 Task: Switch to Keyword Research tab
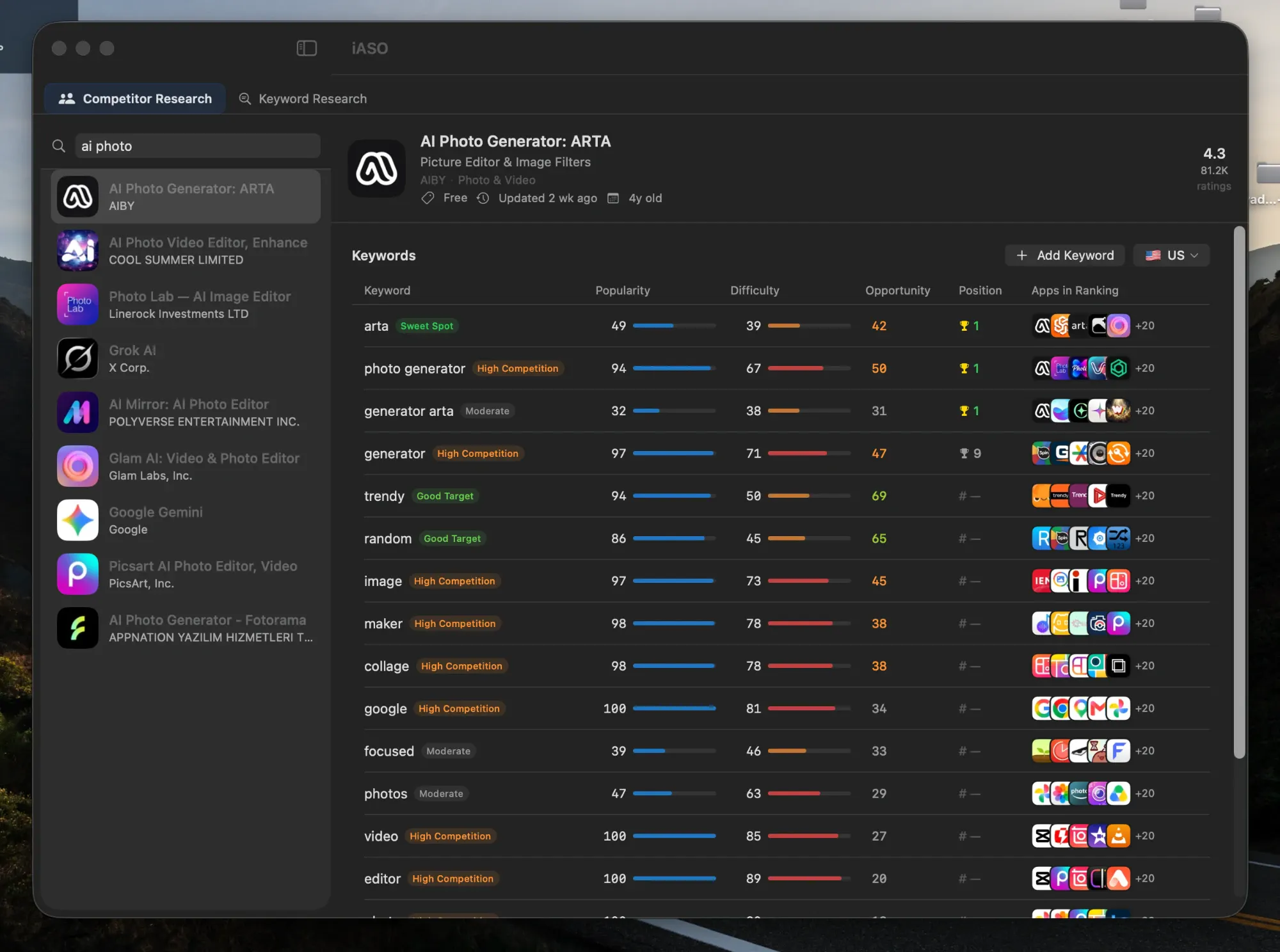[x=303, y=99]
